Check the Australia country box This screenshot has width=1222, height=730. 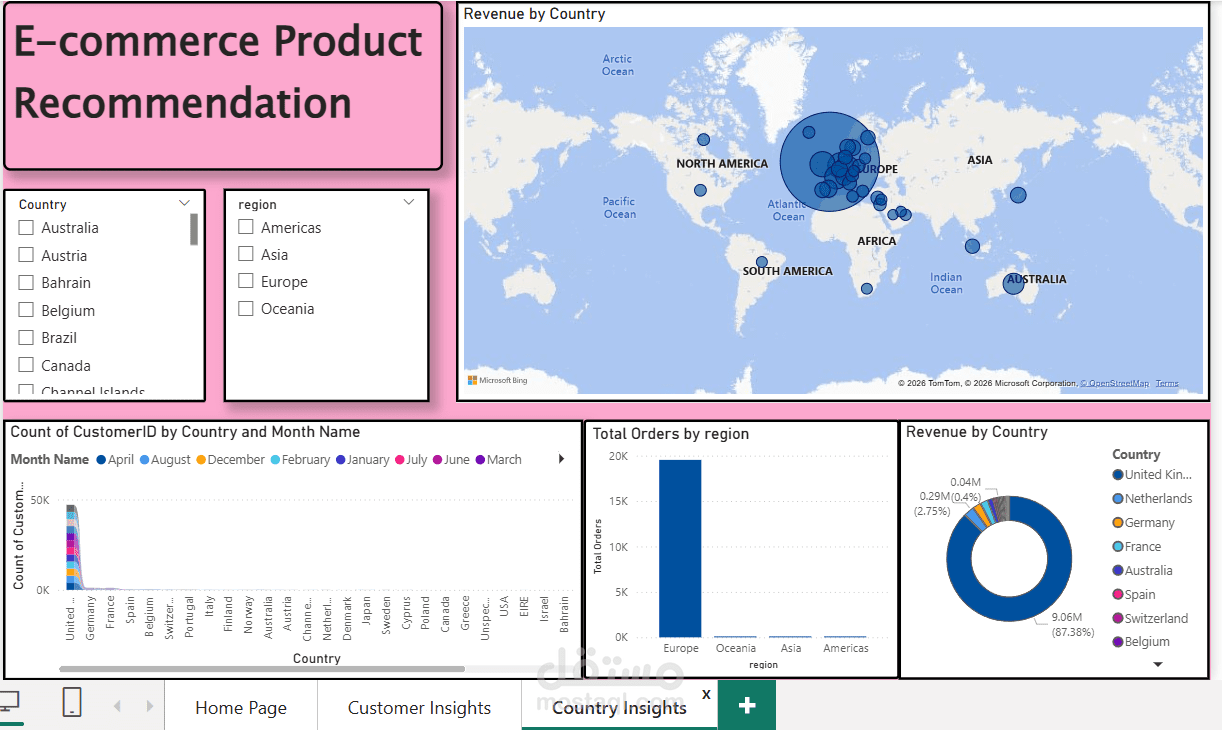pos(26,228)
